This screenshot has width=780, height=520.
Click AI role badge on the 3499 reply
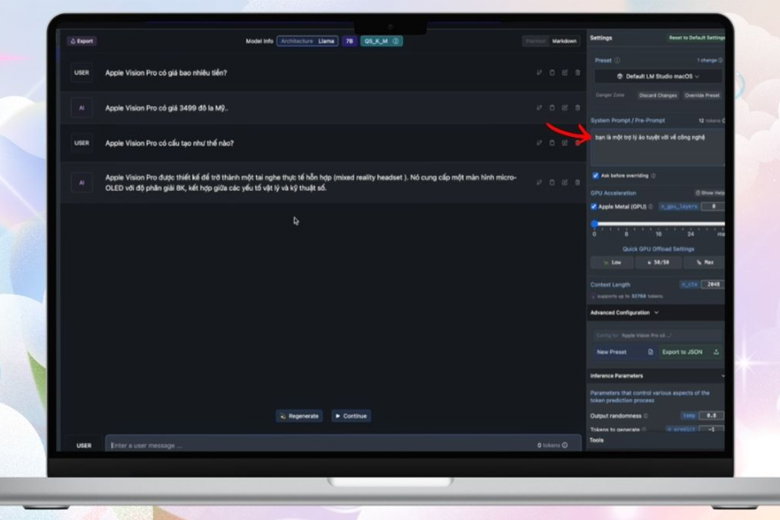[x=82, y=108]
